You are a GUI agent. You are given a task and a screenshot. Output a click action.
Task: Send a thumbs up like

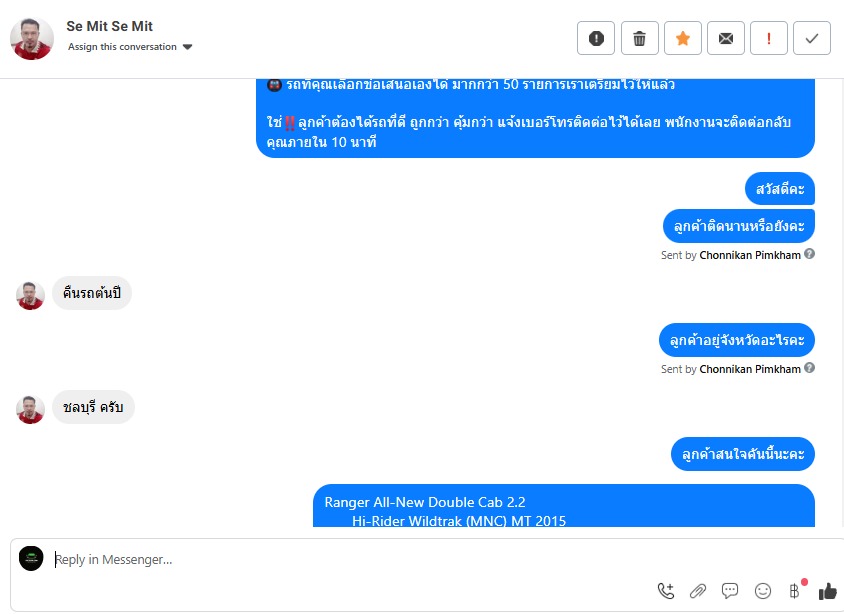(828, 591)
